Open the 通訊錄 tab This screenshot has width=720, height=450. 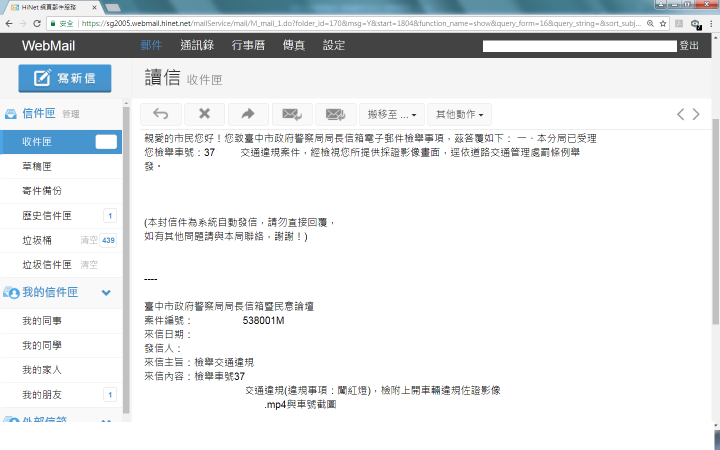pos(197,45)
